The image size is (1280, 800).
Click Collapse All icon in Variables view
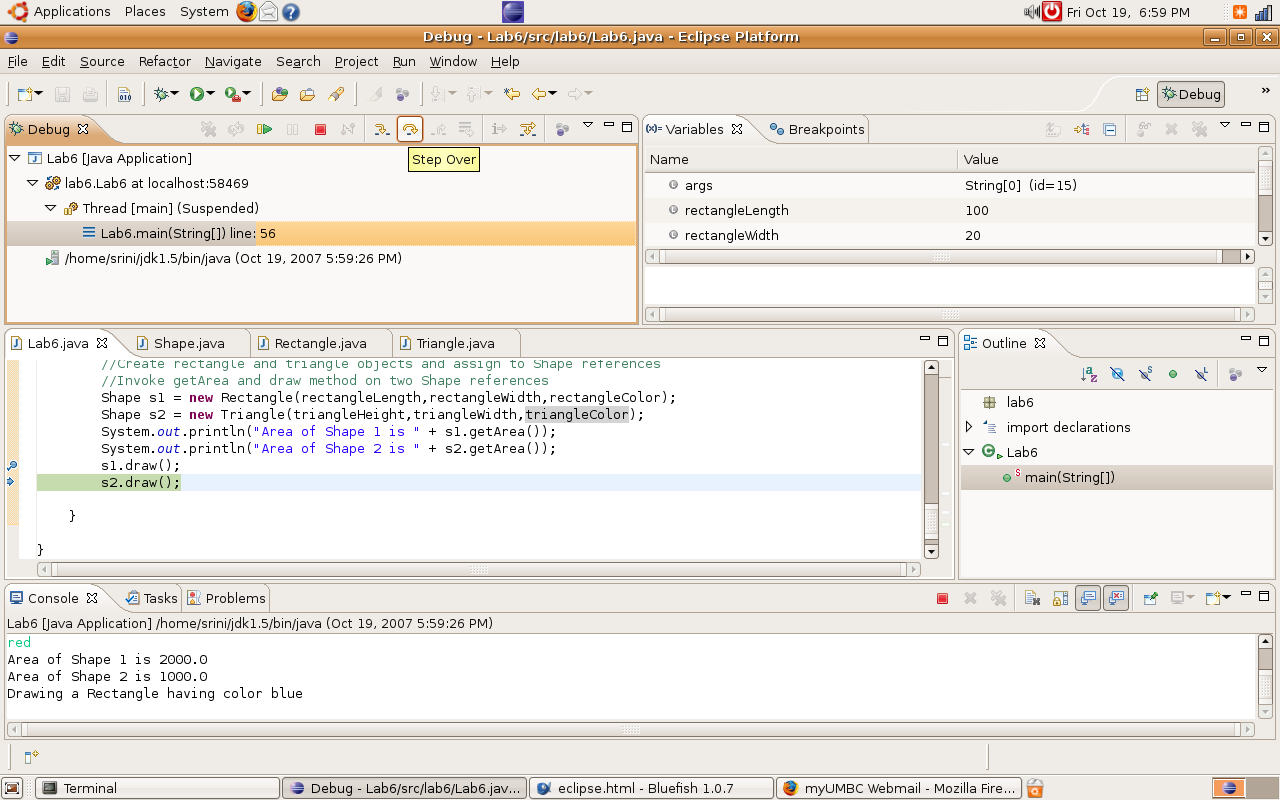click(1110, 129)
